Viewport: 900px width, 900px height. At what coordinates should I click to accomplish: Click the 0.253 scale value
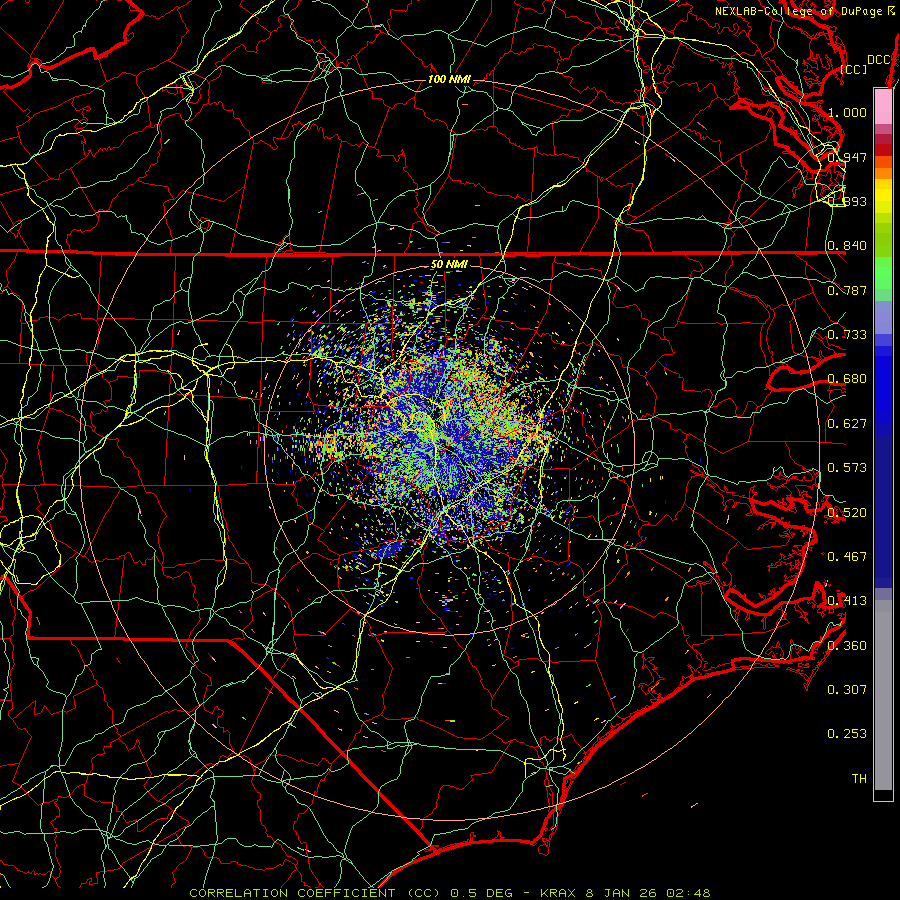click(847, 734)
